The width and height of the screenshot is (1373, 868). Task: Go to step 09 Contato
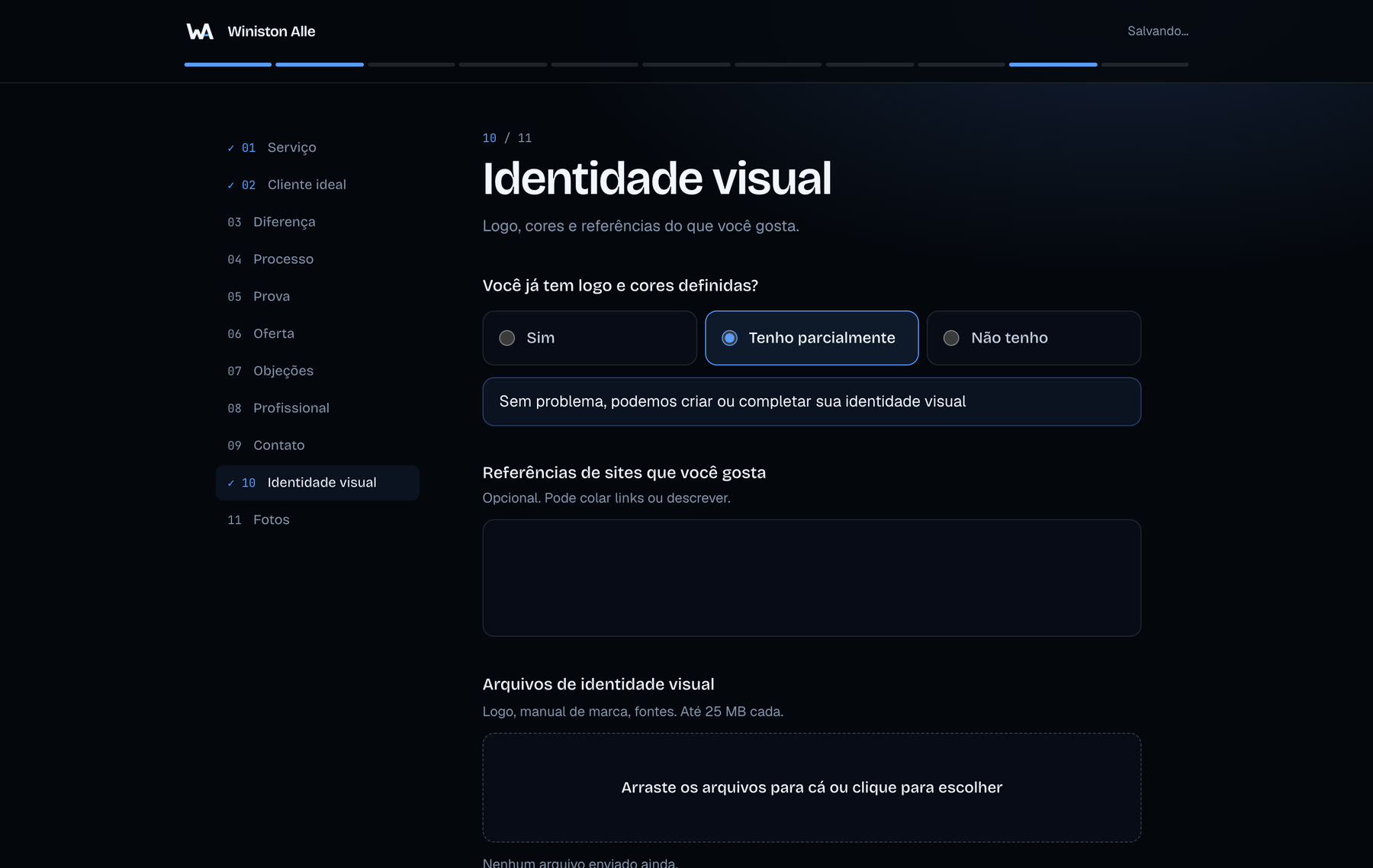317,445
